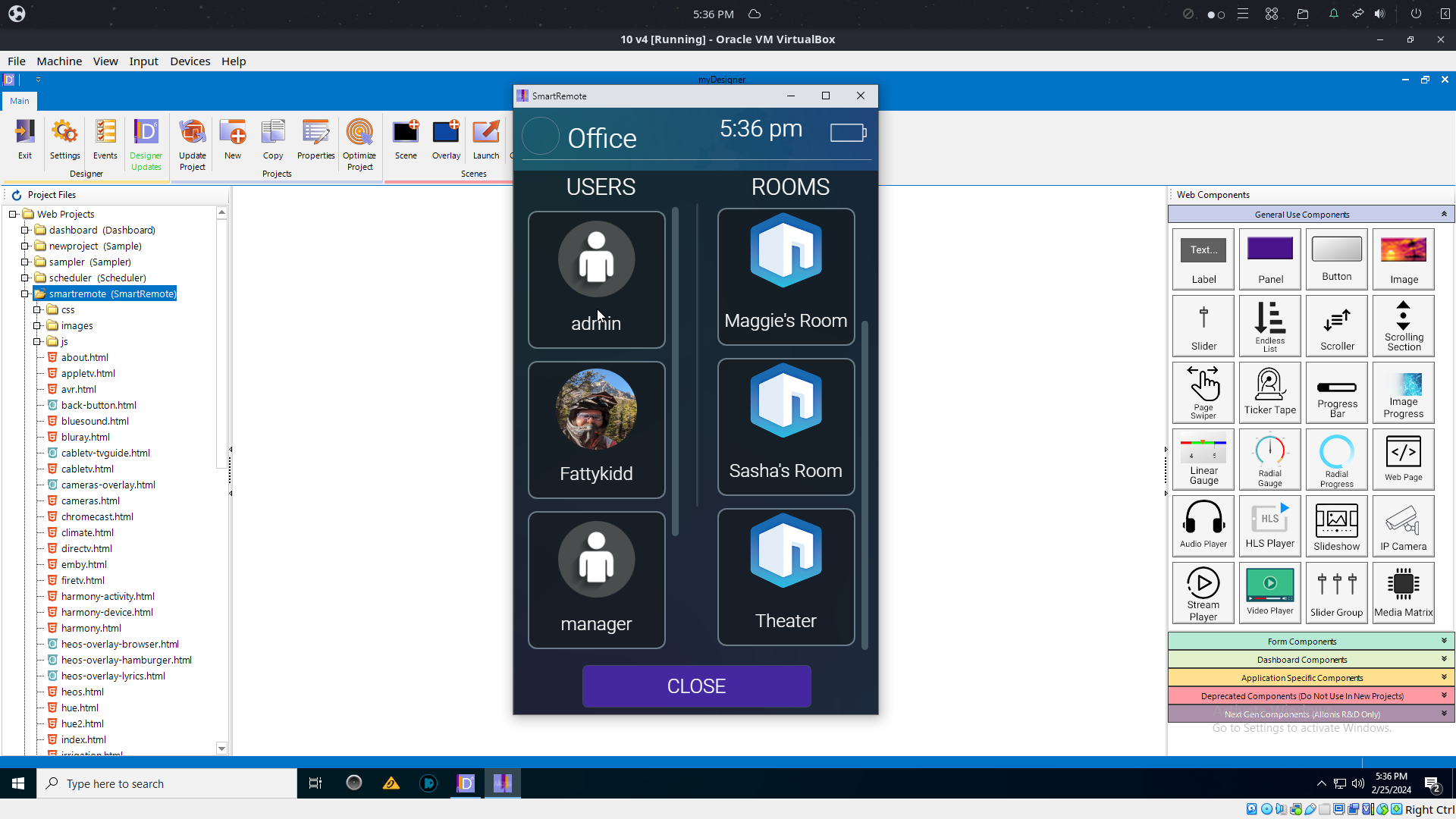Select the Radial Gauge component
Image resolution: width=1456 pixels, height=819 pixels.
click(1270, 460)
